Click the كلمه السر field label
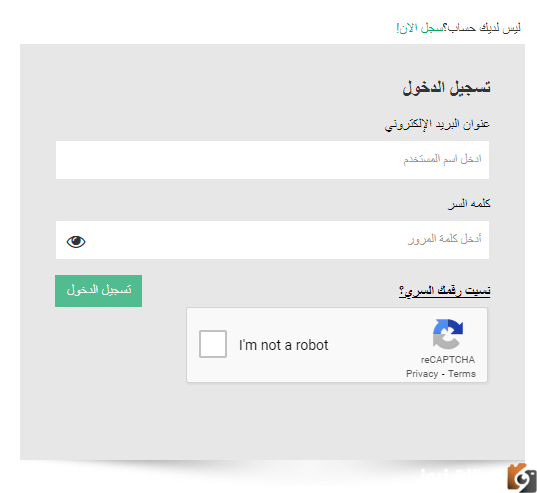Image resolution: width=537 pixels, height=493 pixels. pos(469,204)
